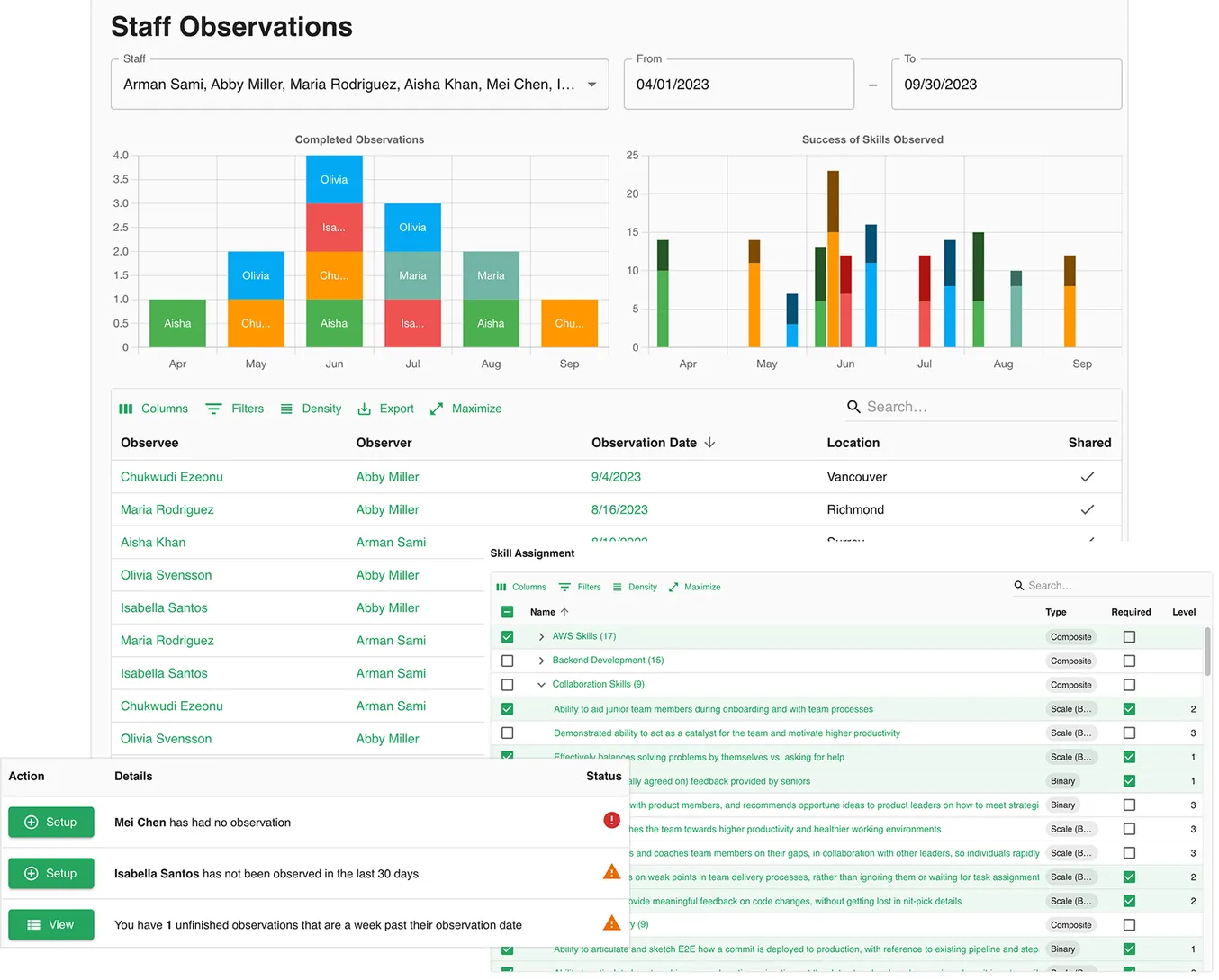The image size is (1219, 980).
Task: Open the 9/4/2023 observation link
Action: (x=616, y=477)
